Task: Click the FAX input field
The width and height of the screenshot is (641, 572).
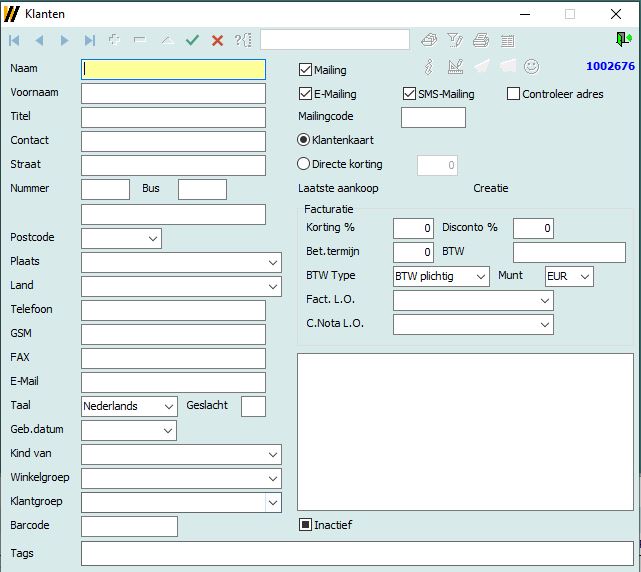Action: pyautogui.click(x=173, y=359)
